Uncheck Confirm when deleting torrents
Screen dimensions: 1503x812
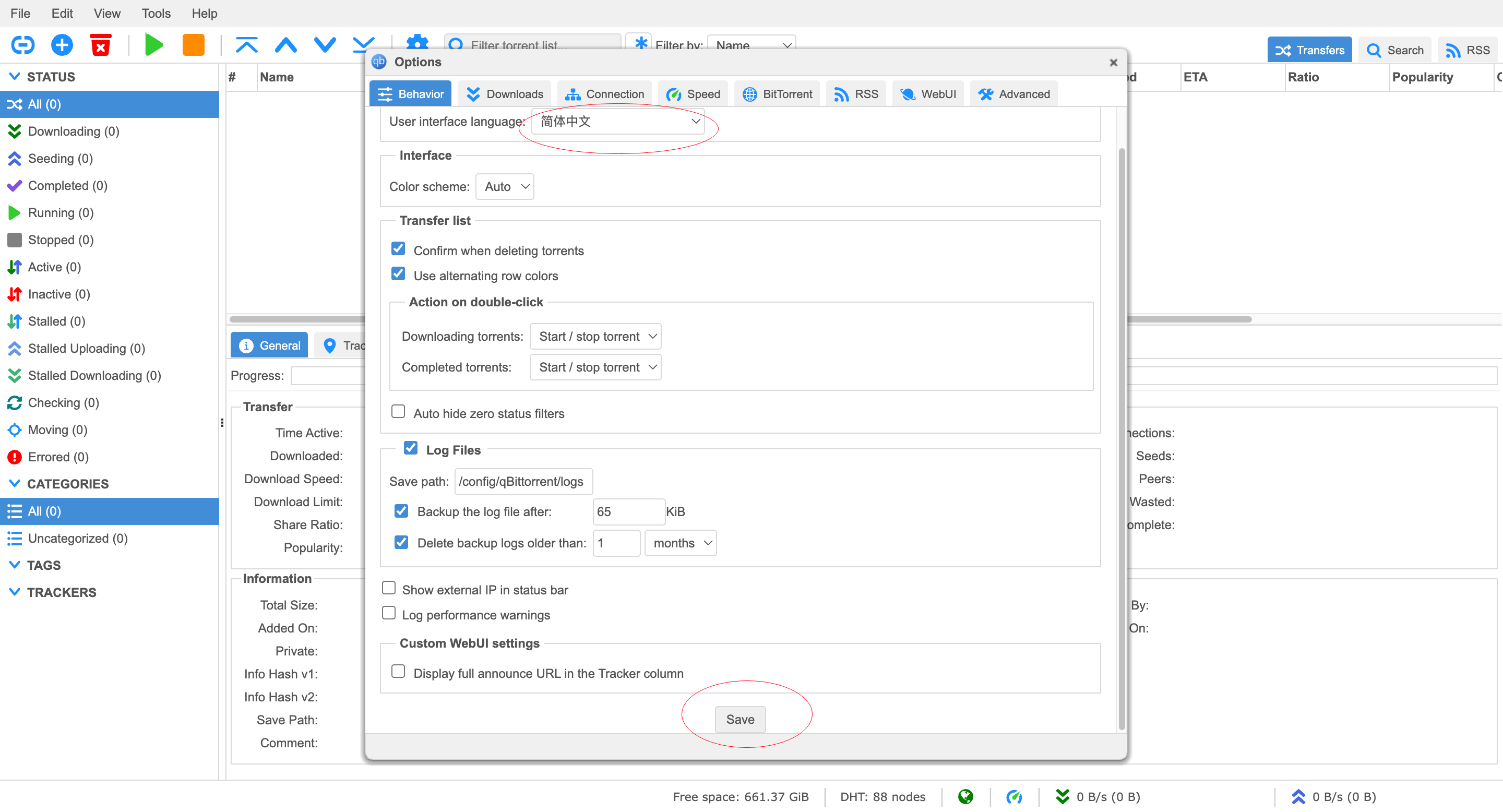coord(398,249)
